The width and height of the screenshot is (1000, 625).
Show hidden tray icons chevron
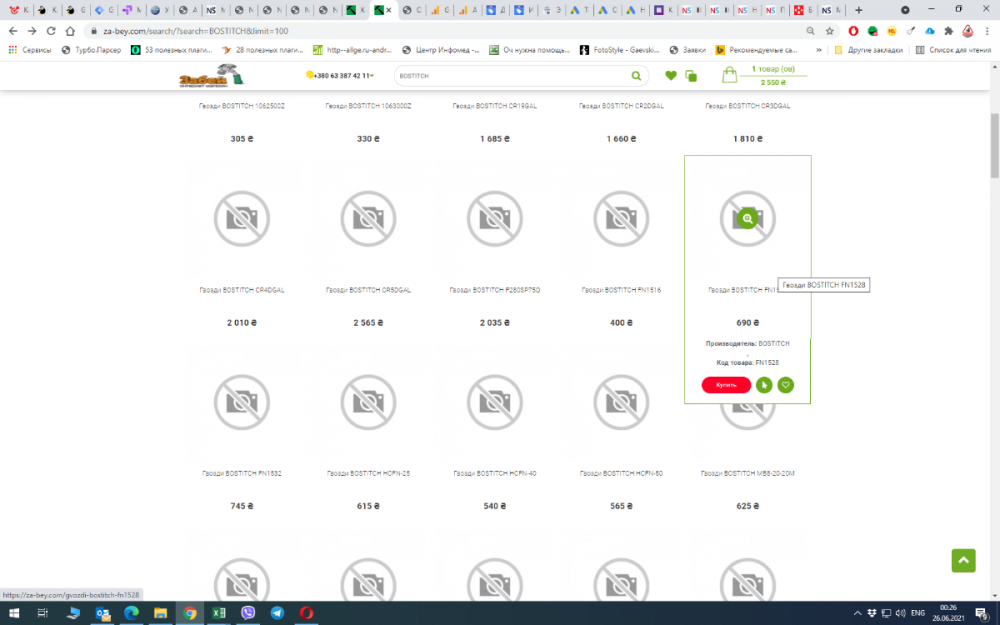857,613
